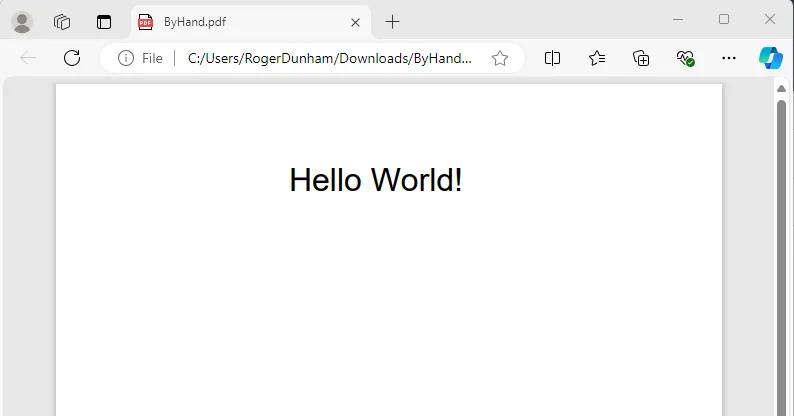Click the address bar file path

pos(330,58)
